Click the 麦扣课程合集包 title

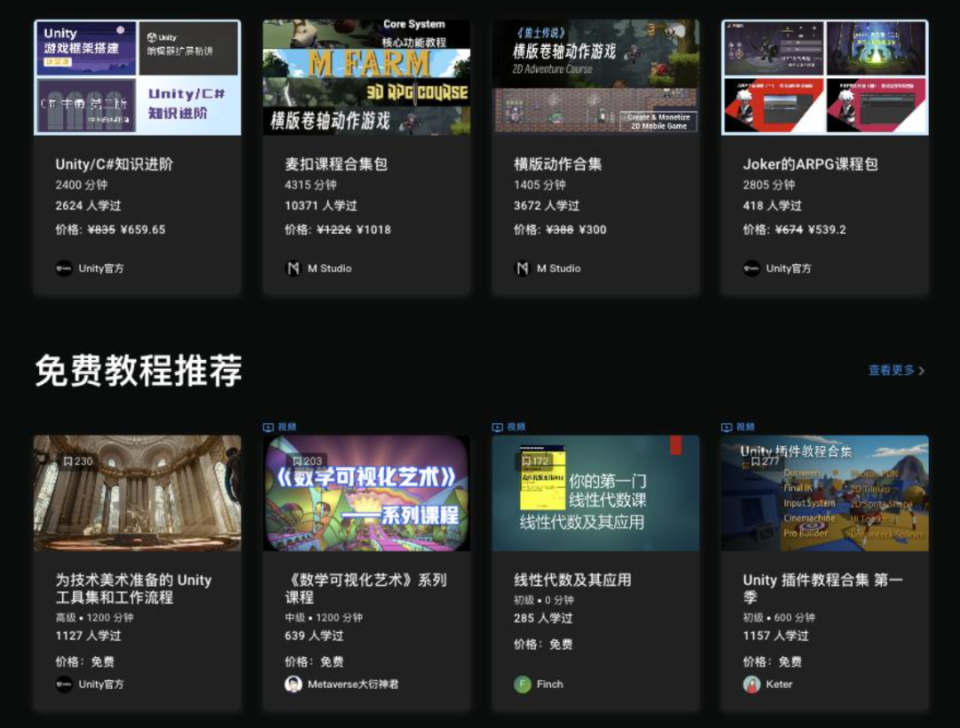(x=336, y=164)
